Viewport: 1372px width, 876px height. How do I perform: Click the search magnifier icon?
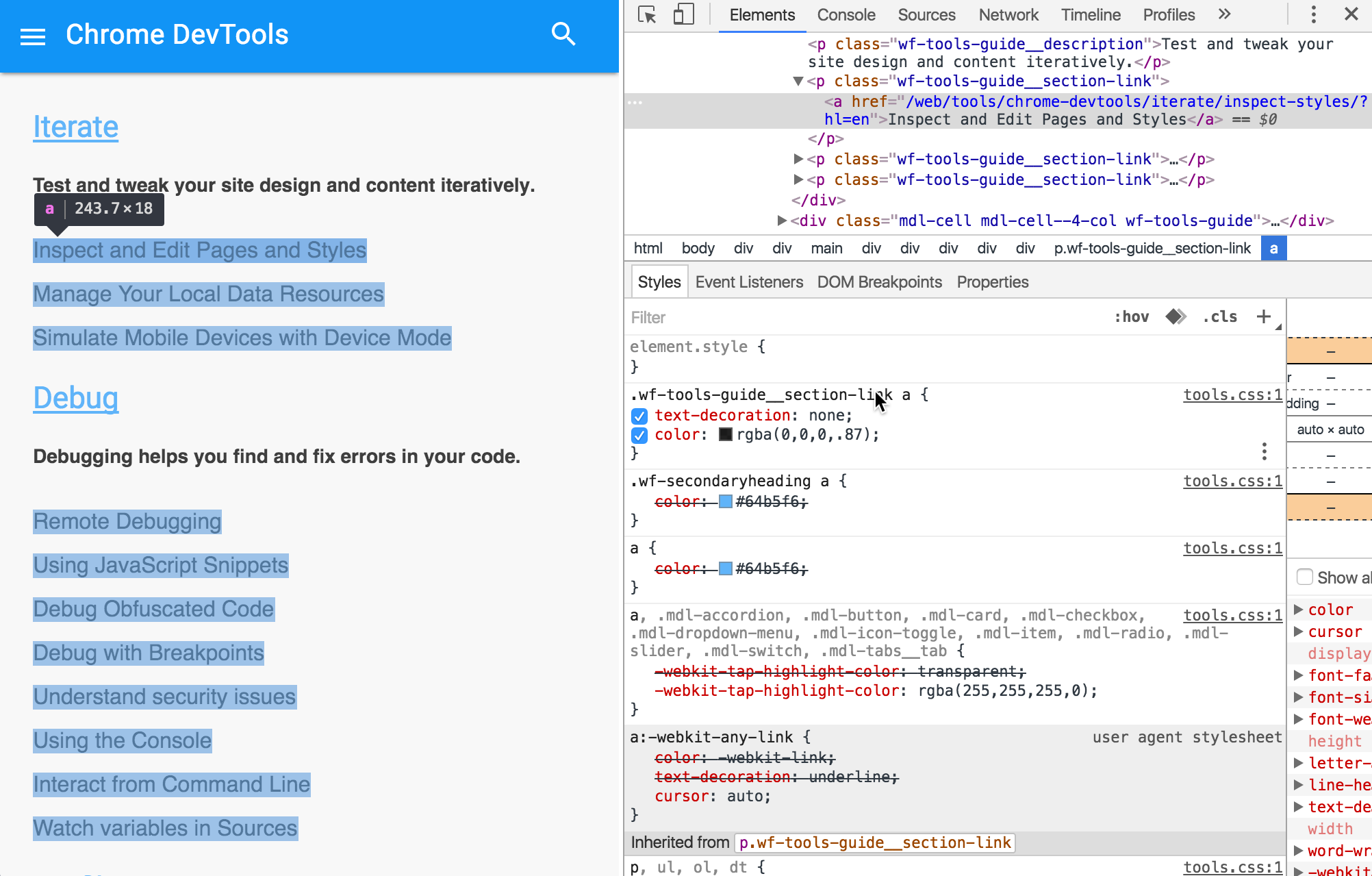tap(563, 34)
